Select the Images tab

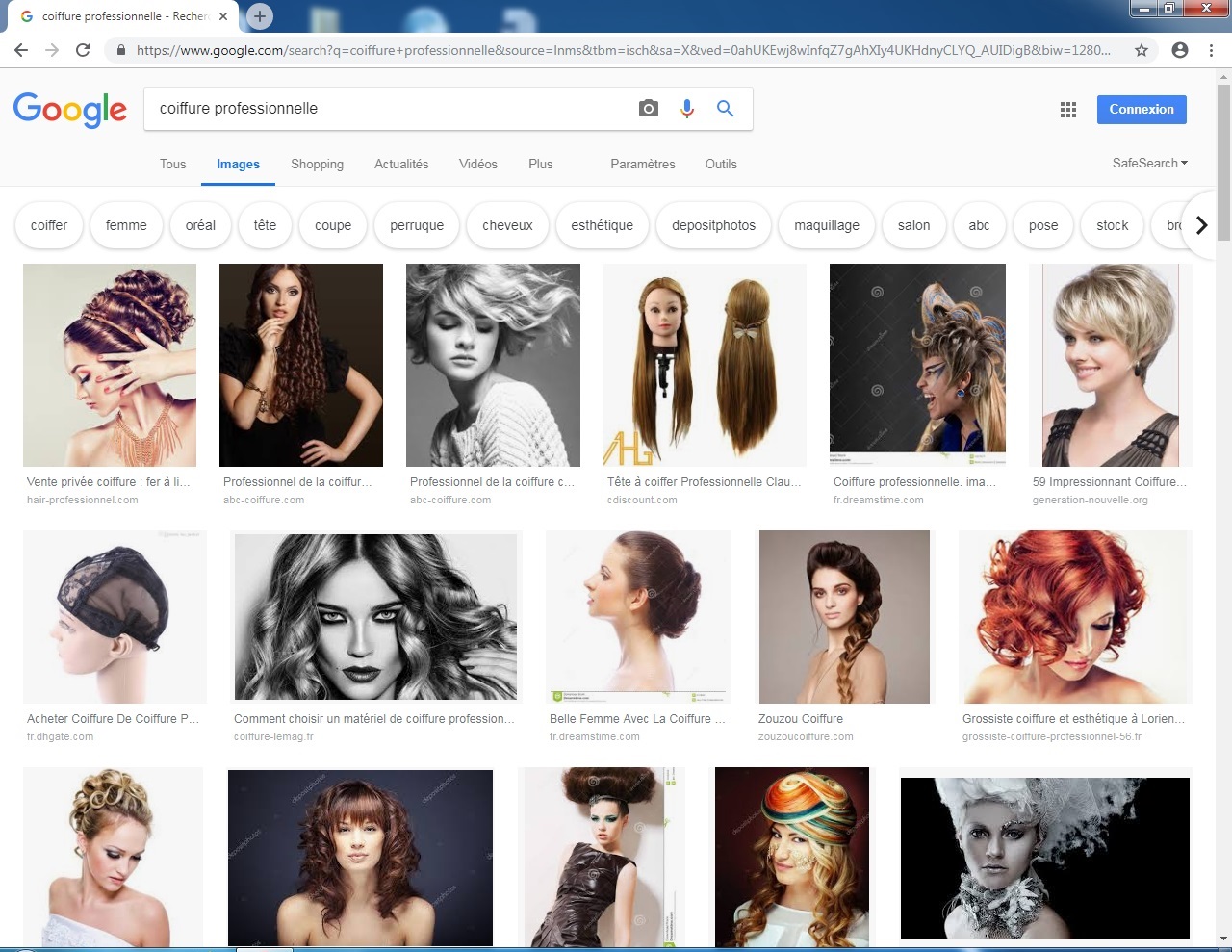click(x=238, y=165)
